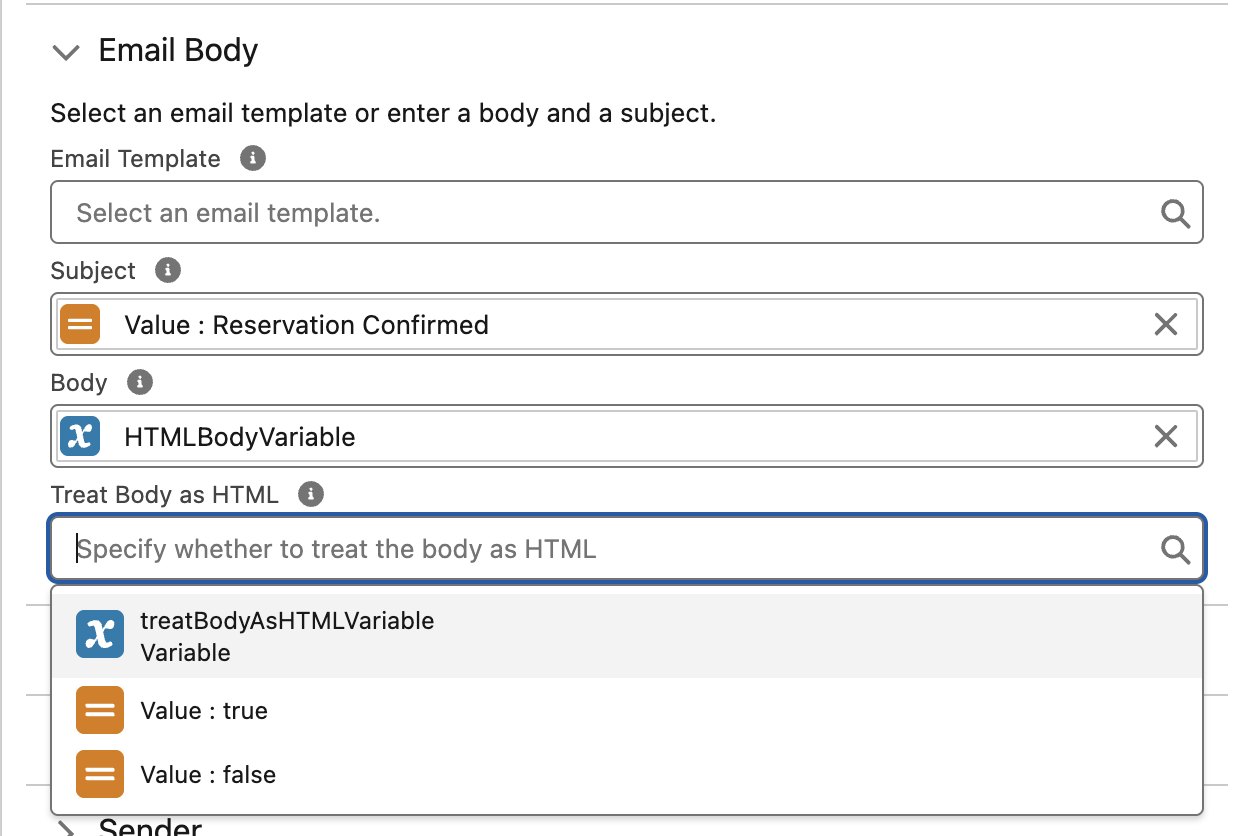The height and width of the screenshot is (836, 1234).
Task: Clear the Subject field value
Action: click(x=1165, y=324)
